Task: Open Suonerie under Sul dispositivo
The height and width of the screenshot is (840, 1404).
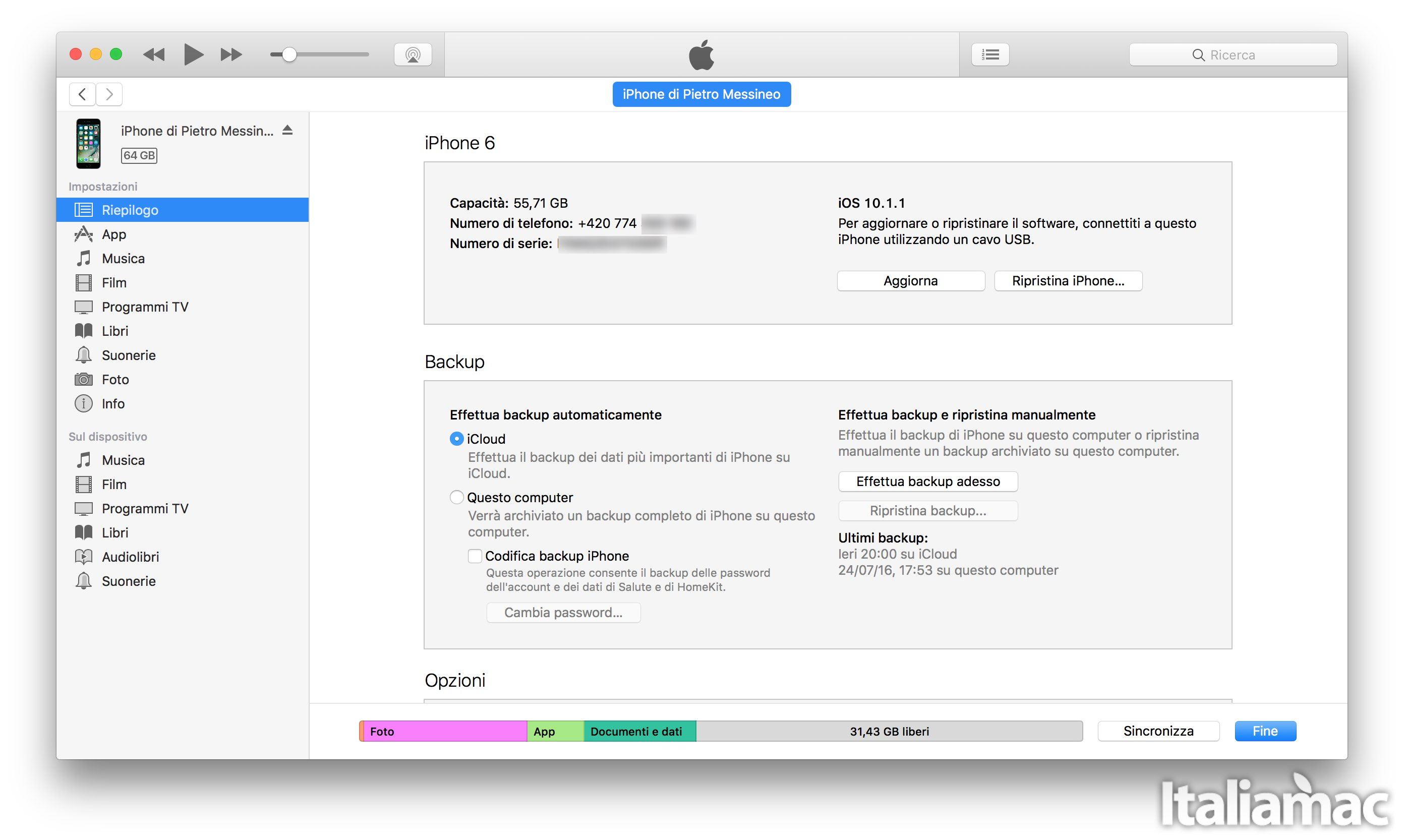Action: [x=182, y=581]
